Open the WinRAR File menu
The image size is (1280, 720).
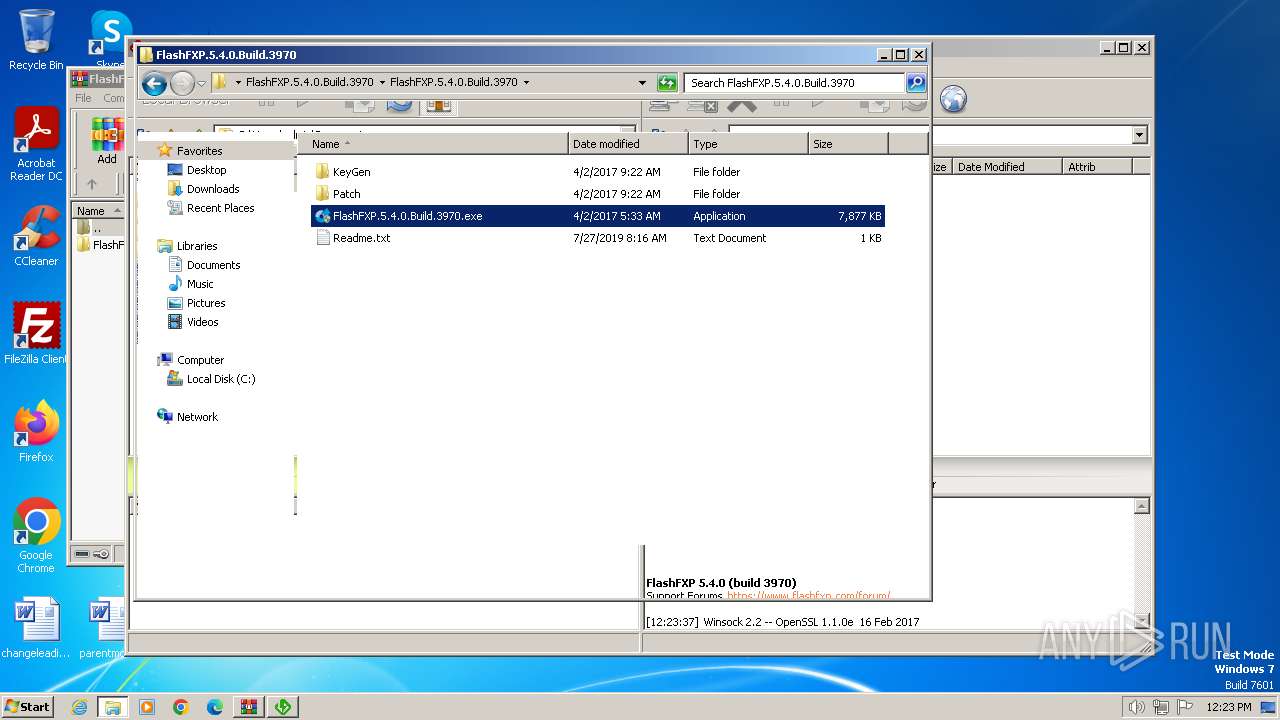(83, 98)
